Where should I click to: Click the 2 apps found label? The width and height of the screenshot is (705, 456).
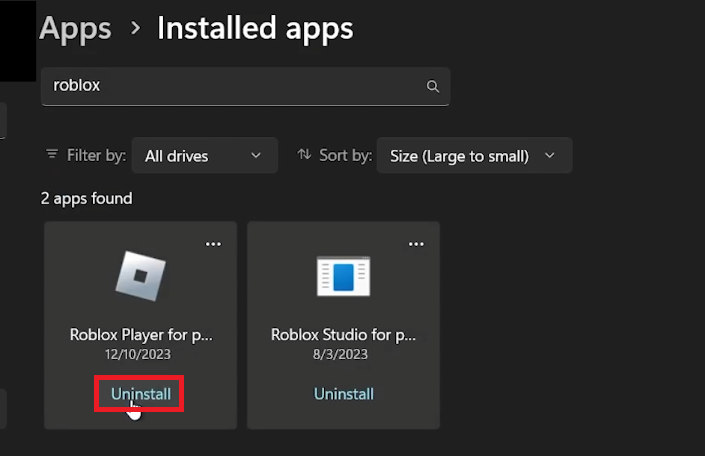click(x=86, y=198)
